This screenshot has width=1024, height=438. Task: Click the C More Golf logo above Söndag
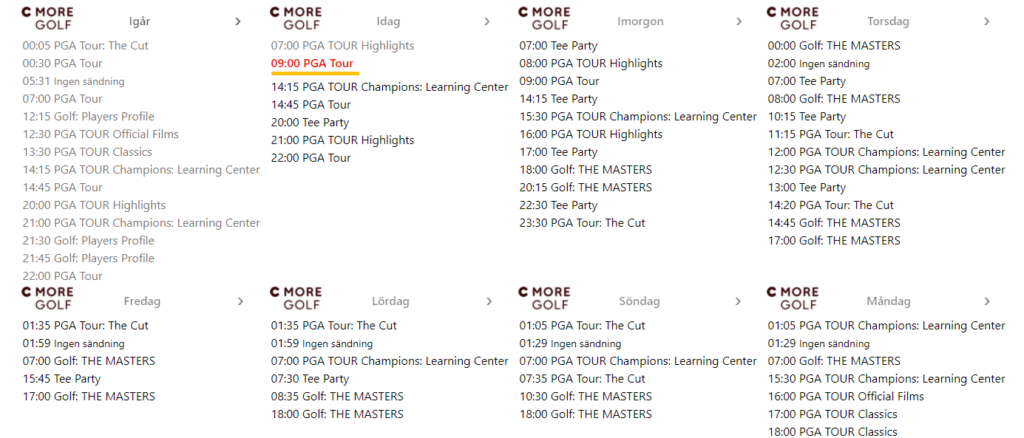(544, 298)
